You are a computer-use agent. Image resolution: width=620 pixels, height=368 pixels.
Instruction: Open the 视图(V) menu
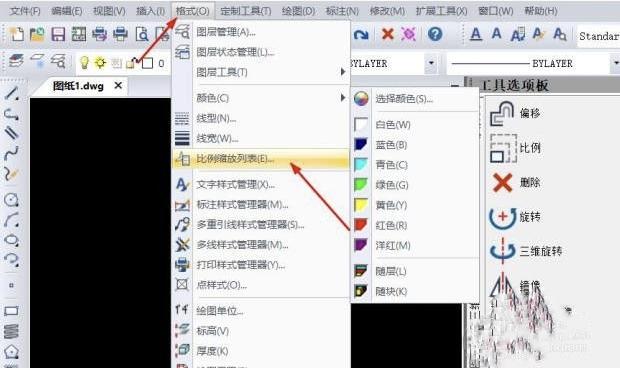[x=109, y=11]
